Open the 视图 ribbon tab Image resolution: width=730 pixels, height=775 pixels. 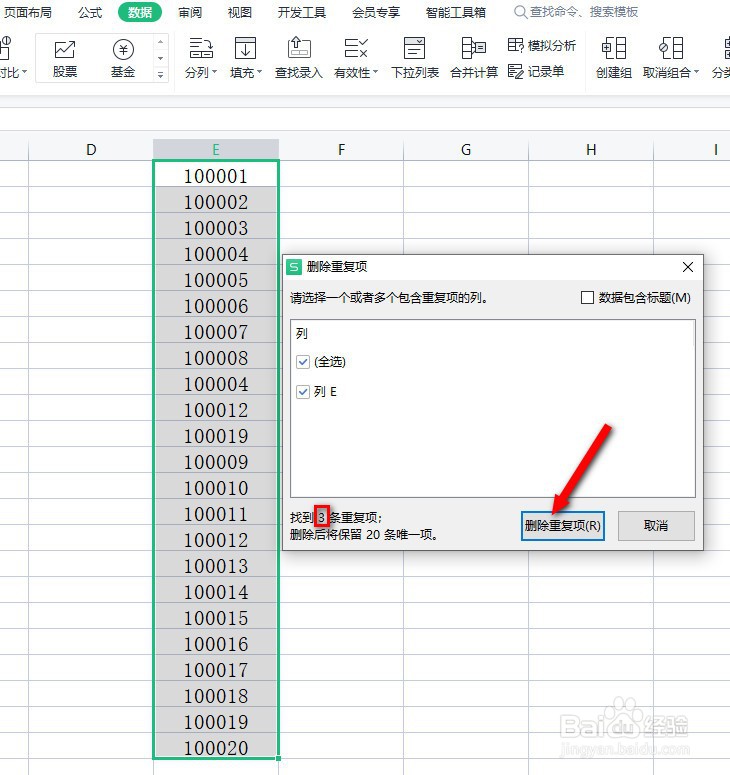coord(240,12)
